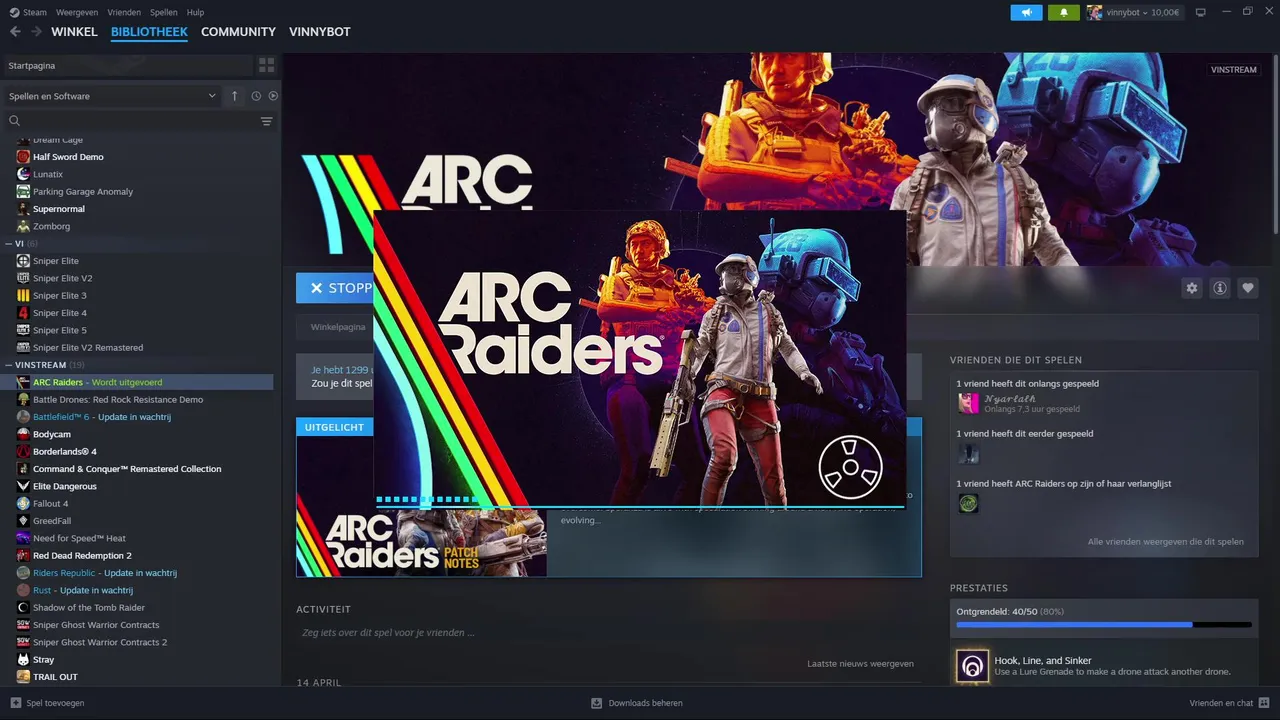Image resolution: width=1280 pixels, height=720 pixels.
Task: Toggle favorite heart icon
Action: click(1248, 288)
